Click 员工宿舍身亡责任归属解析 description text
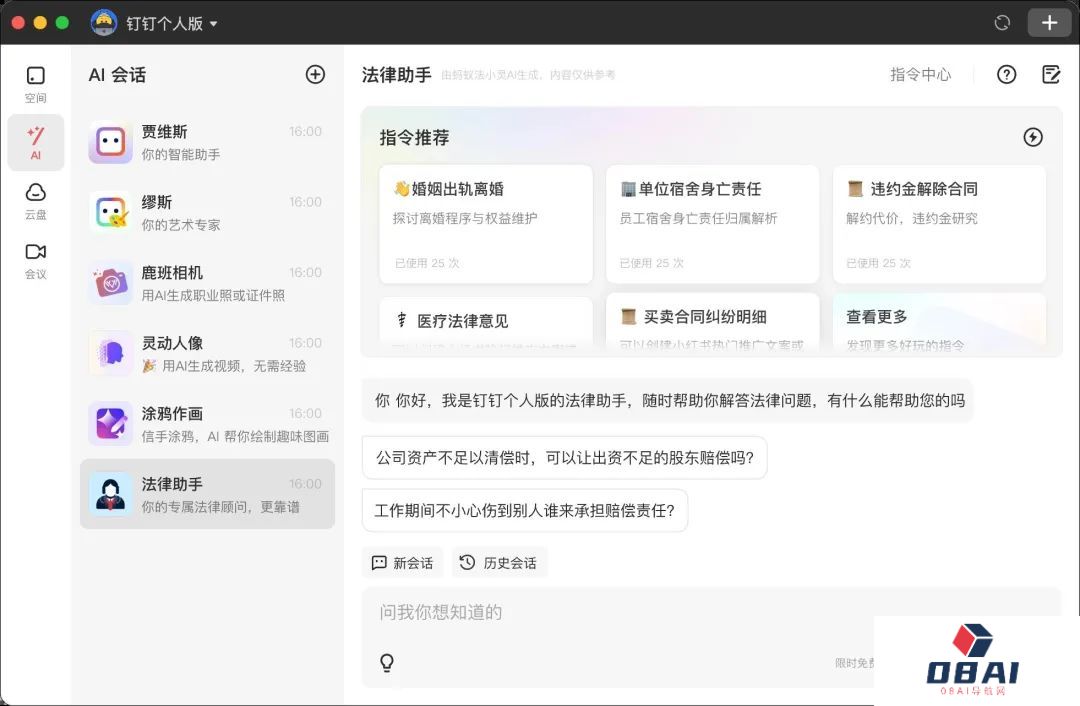 (x=698, y=218)
